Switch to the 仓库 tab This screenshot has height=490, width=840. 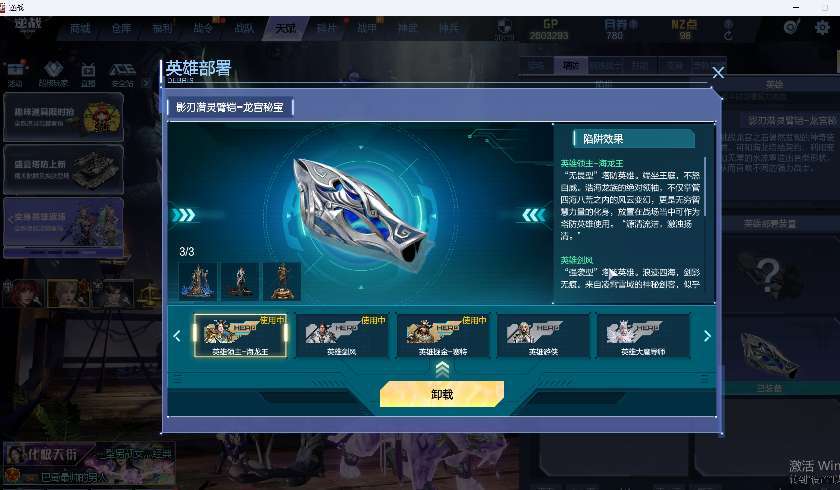(x=122, y=28)
